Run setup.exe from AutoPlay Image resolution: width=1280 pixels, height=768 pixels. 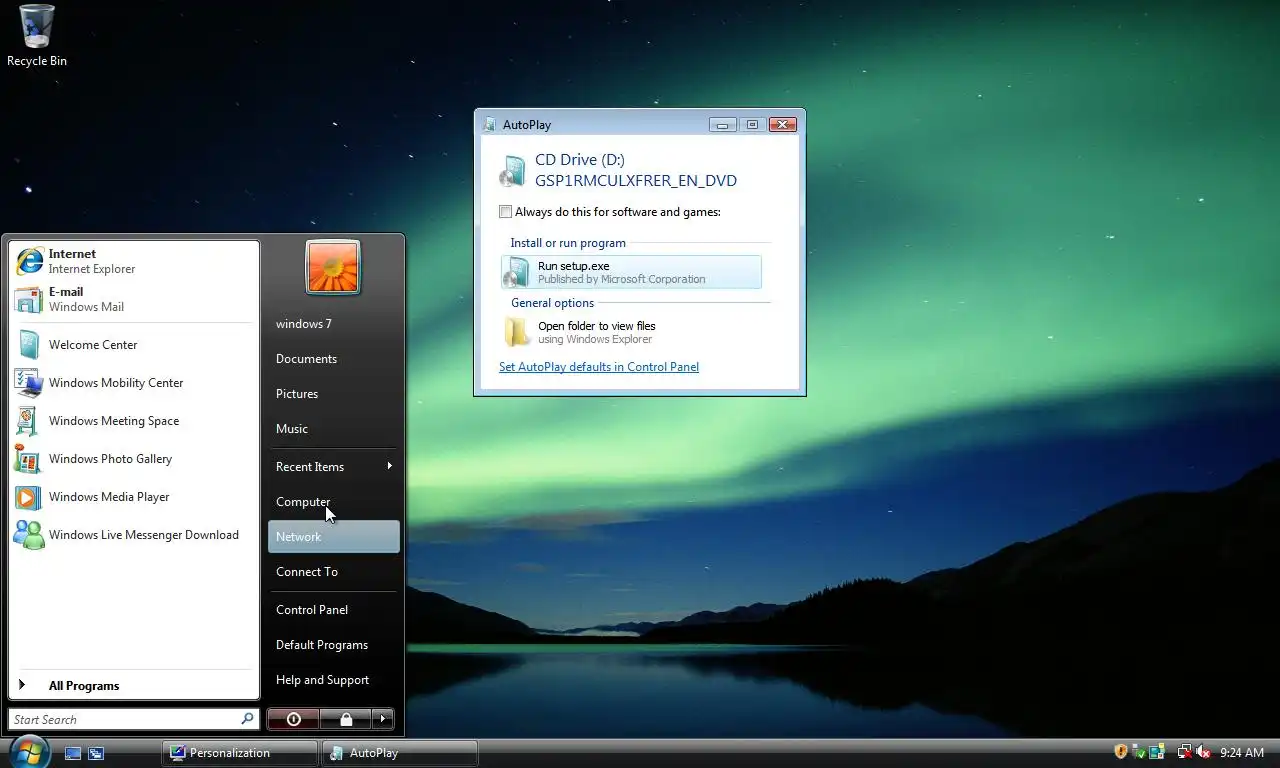(631, 272)
